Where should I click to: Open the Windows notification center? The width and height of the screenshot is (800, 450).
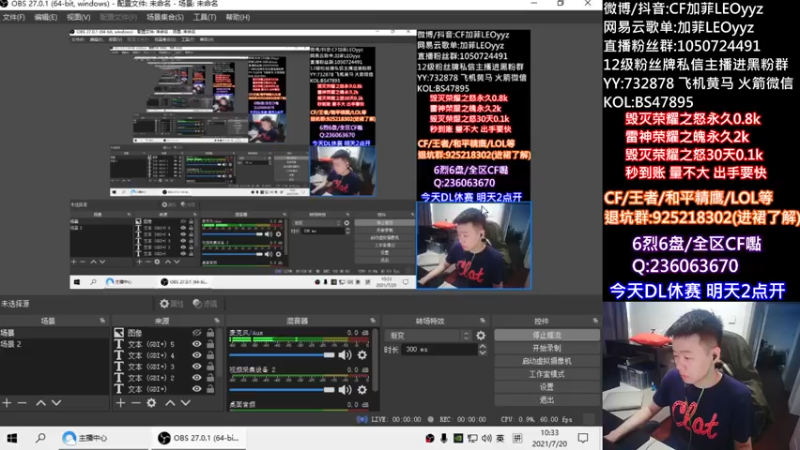point(583,438)
